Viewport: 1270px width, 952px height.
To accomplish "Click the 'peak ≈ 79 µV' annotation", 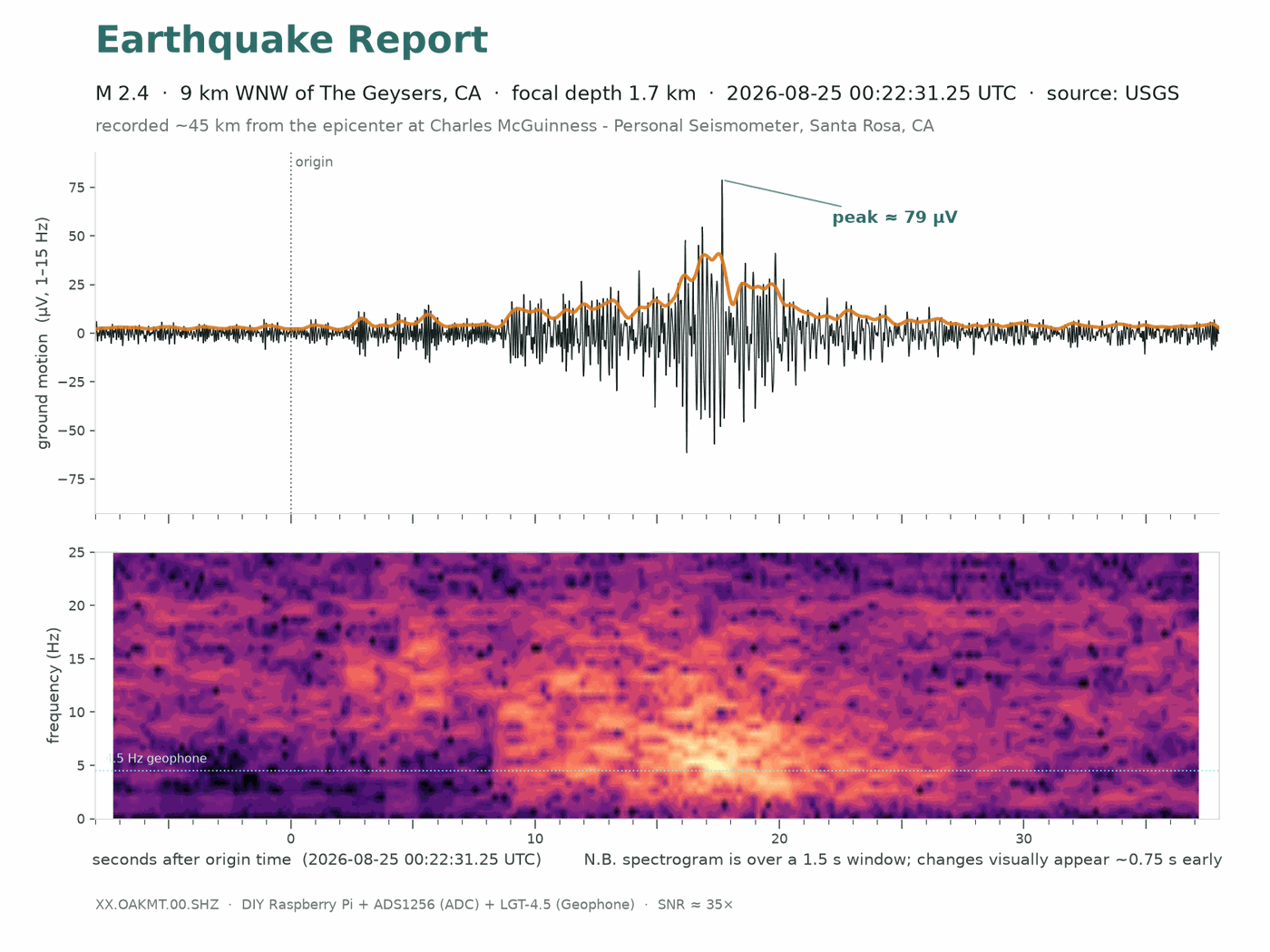I will point(894,218).
